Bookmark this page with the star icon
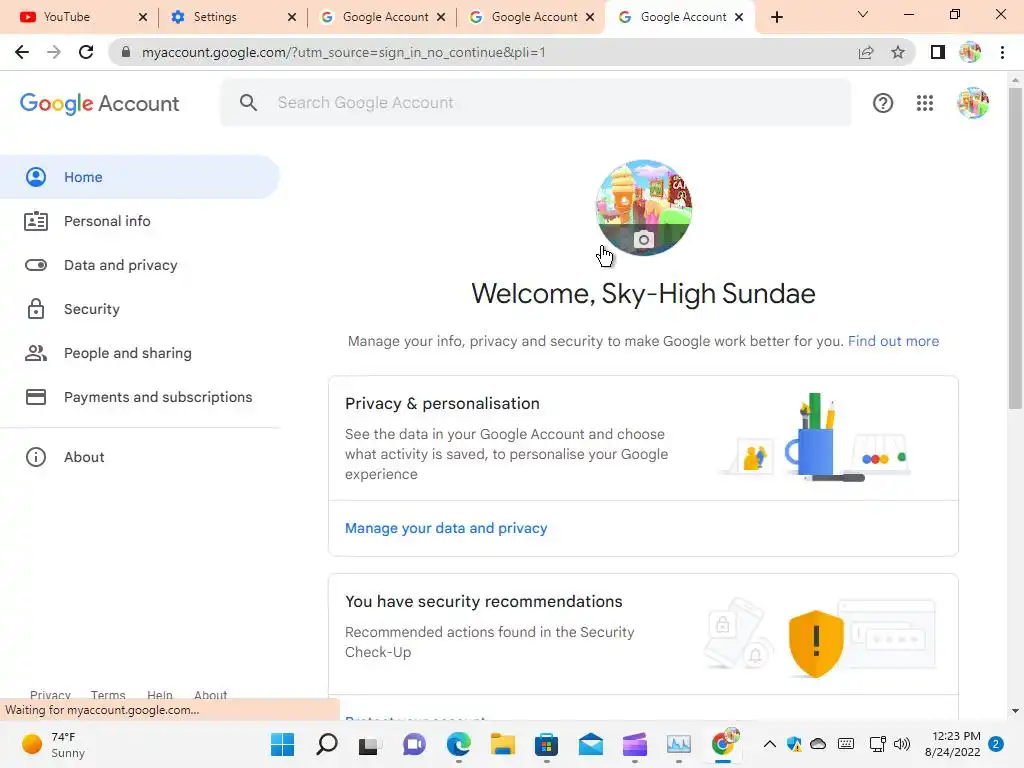 point(898,52)
